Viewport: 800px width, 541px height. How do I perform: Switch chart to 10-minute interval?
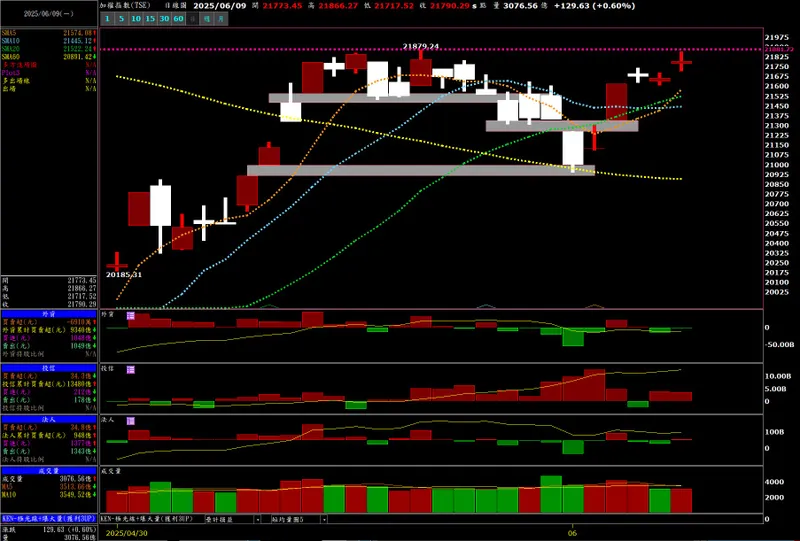(136, 19)
